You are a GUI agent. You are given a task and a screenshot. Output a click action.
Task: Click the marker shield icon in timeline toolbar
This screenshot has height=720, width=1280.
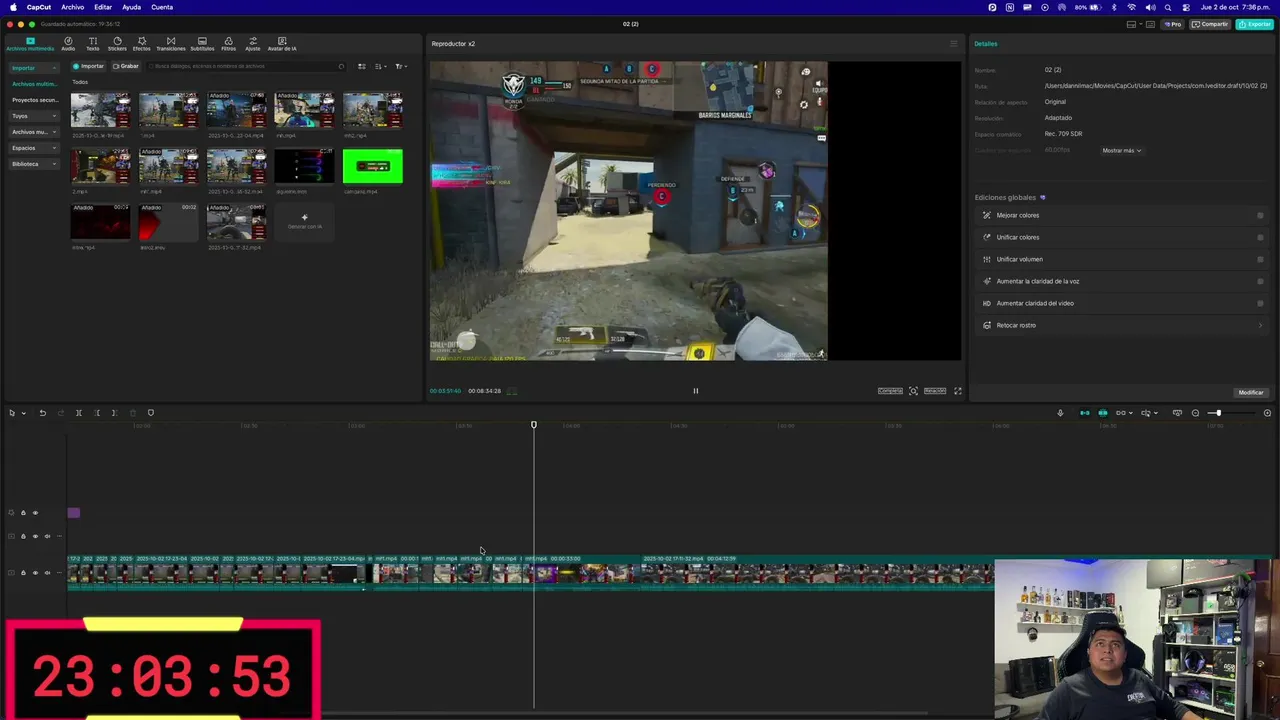[x=151, y=413]
